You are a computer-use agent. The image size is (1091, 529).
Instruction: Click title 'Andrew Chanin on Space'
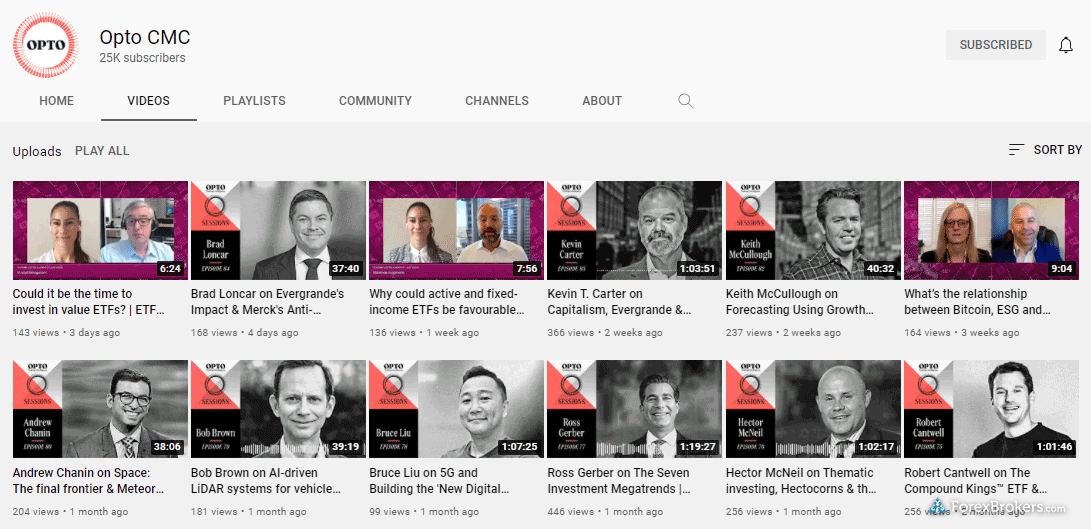[x=88, y=481]
